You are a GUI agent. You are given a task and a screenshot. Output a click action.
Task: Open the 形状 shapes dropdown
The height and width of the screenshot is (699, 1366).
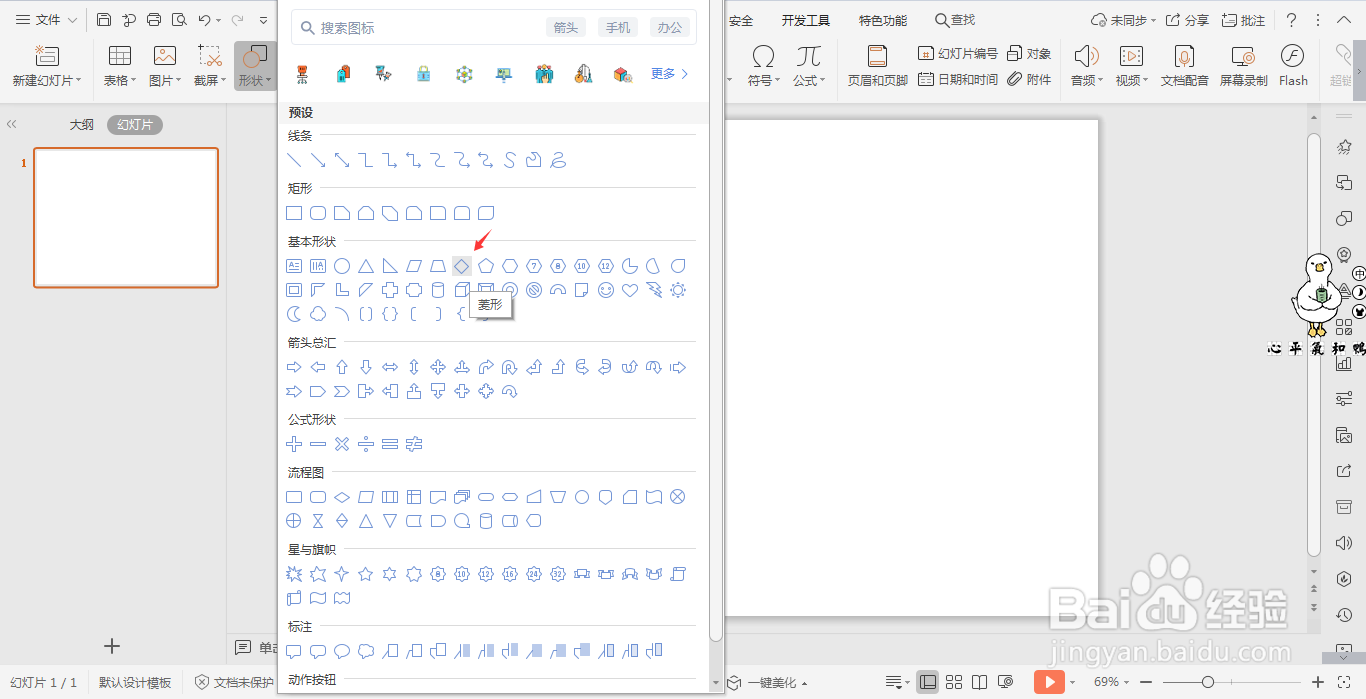254,66
